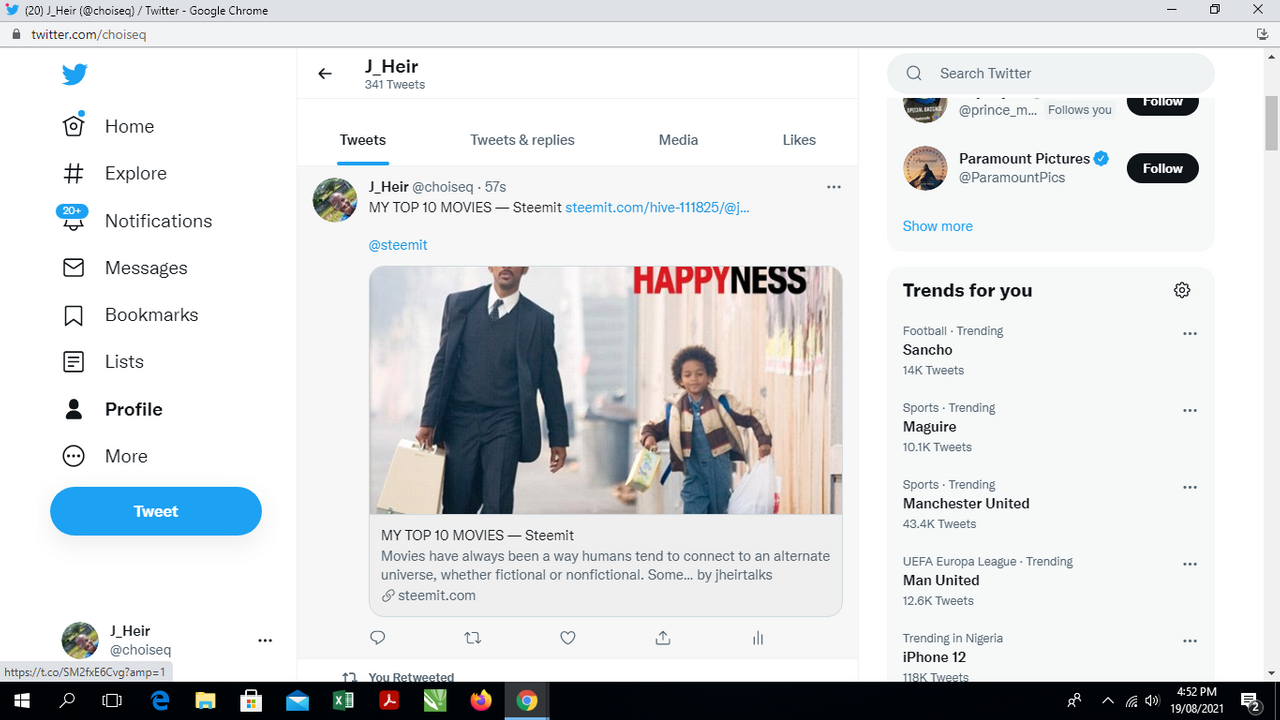Open Excel from the taskbar
The width and height of the screenshot is (1280, 720).
tap(343, 701)
